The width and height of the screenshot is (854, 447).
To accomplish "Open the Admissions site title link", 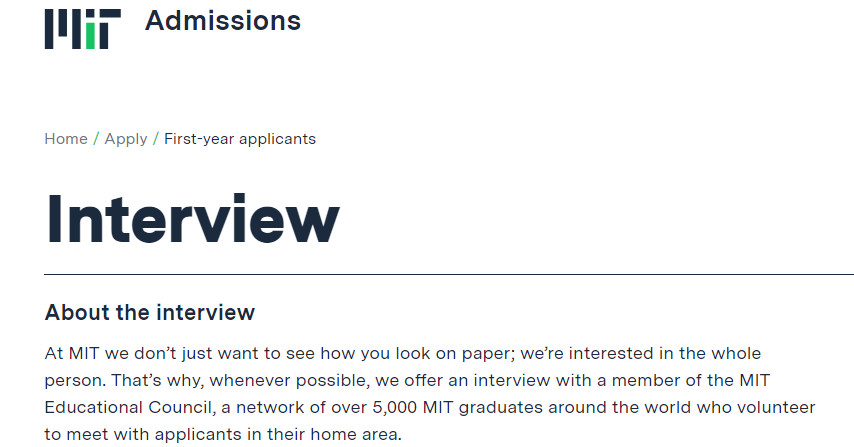I will pos(223,21).
